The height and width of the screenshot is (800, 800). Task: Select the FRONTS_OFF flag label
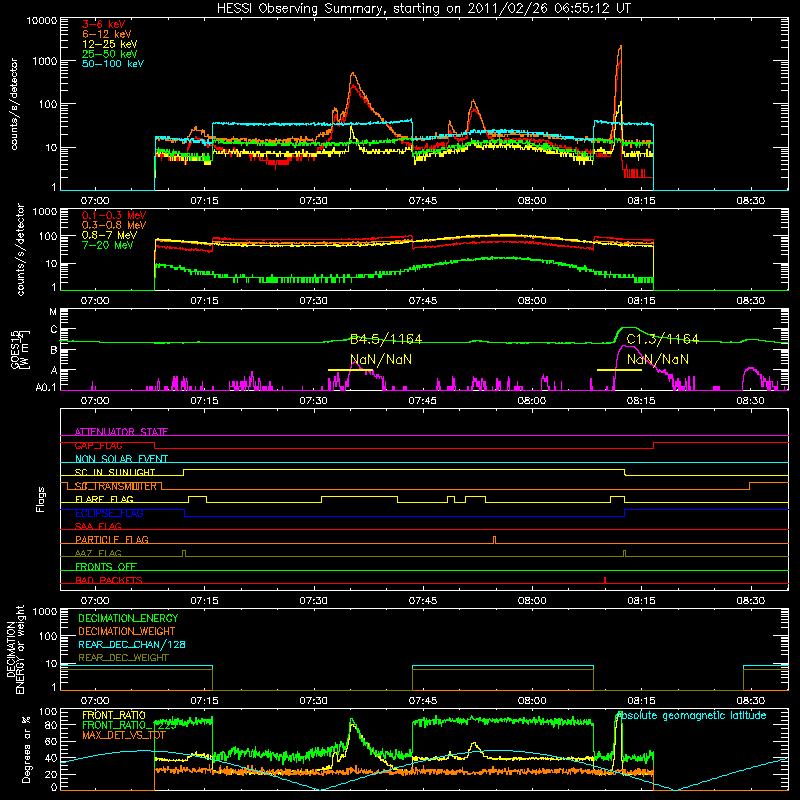(106, 566)
